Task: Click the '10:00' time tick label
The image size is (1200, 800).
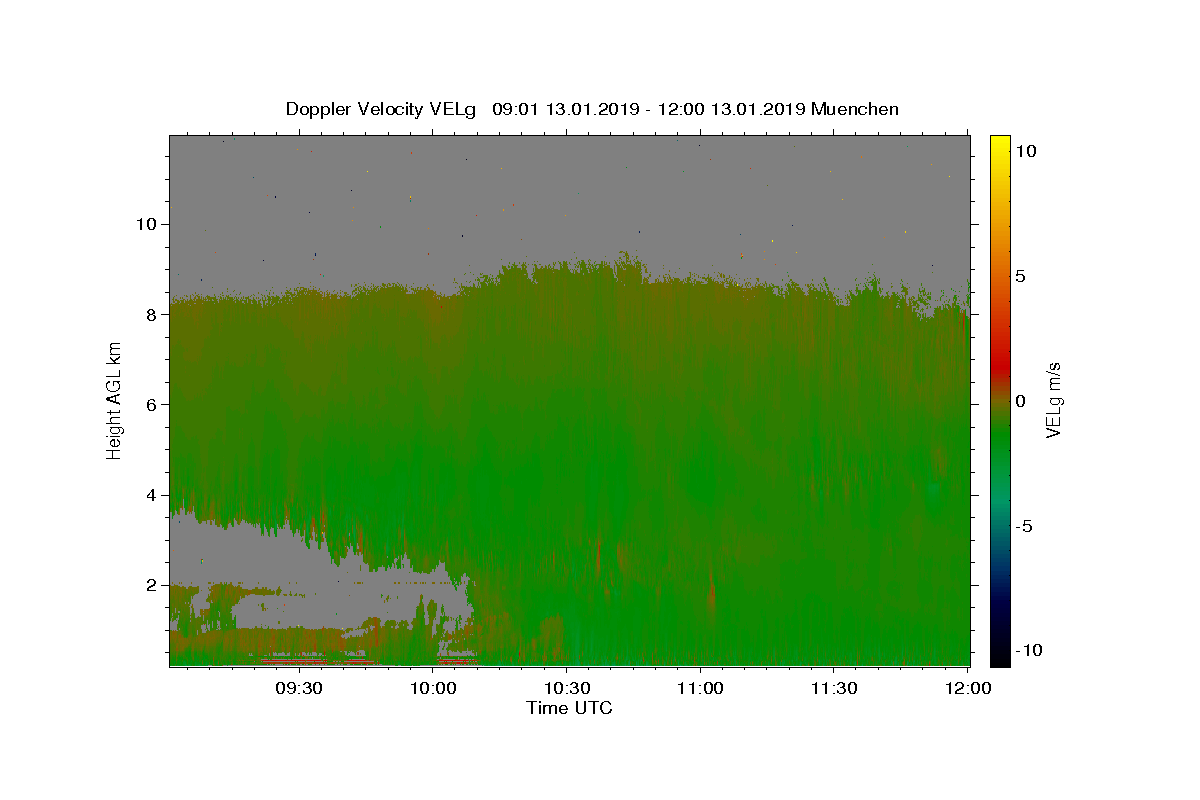Action: point(433,689)
